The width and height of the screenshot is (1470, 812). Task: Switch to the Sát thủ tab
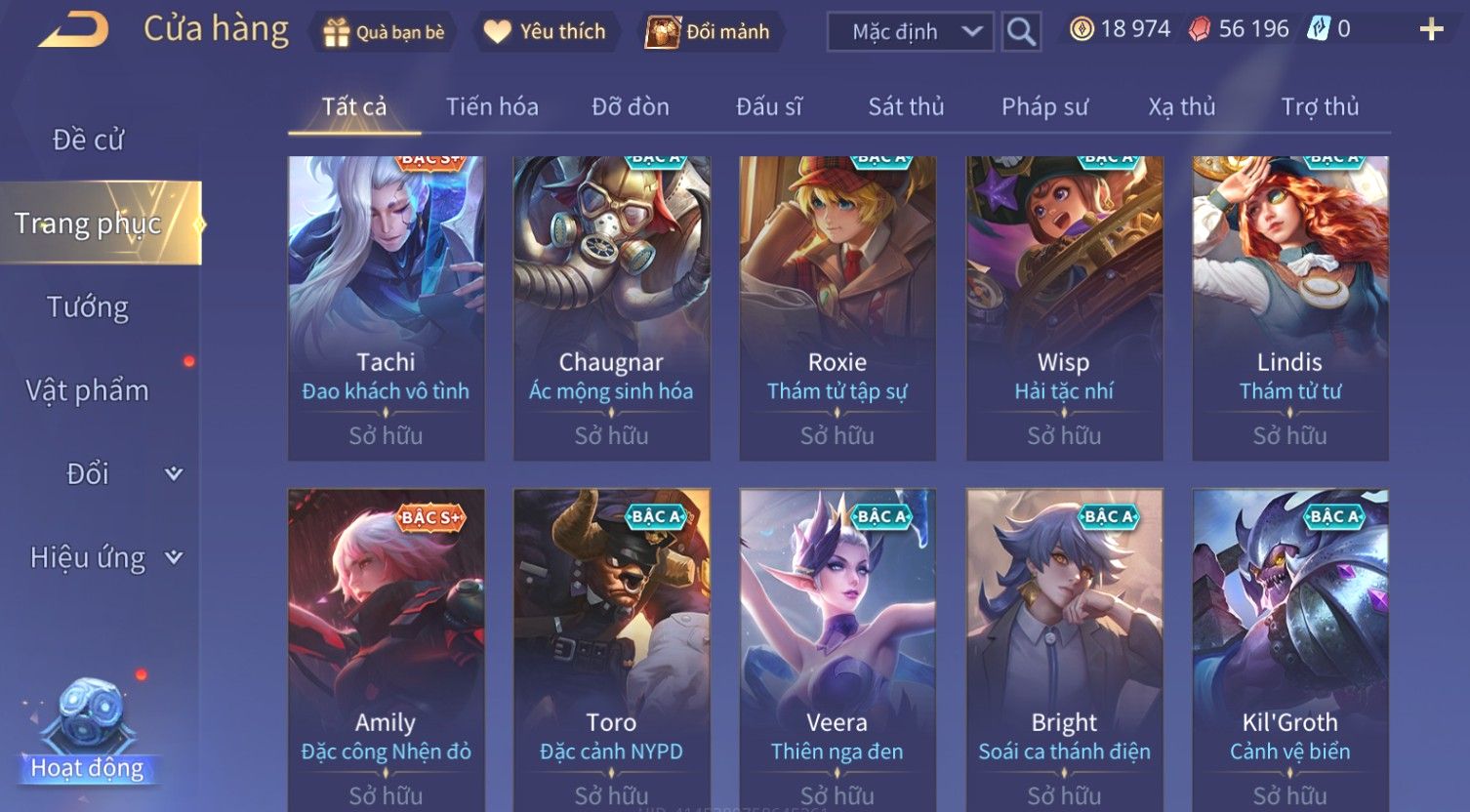point(906,106)
